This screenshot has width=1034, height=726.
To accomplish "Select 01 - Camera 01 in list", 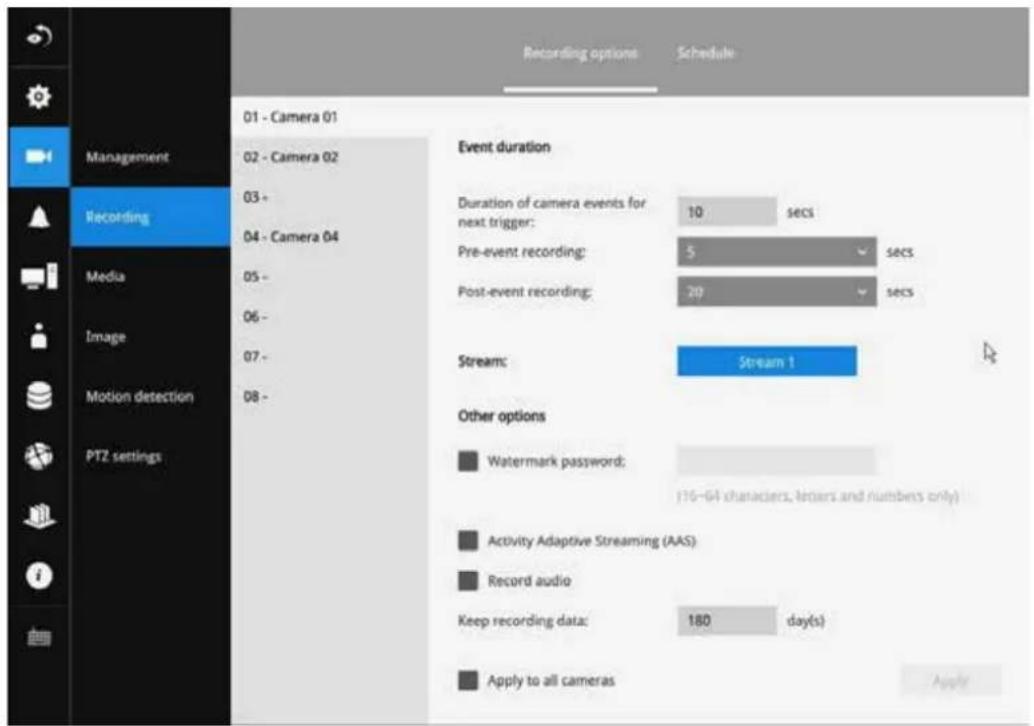I will 330,117.
